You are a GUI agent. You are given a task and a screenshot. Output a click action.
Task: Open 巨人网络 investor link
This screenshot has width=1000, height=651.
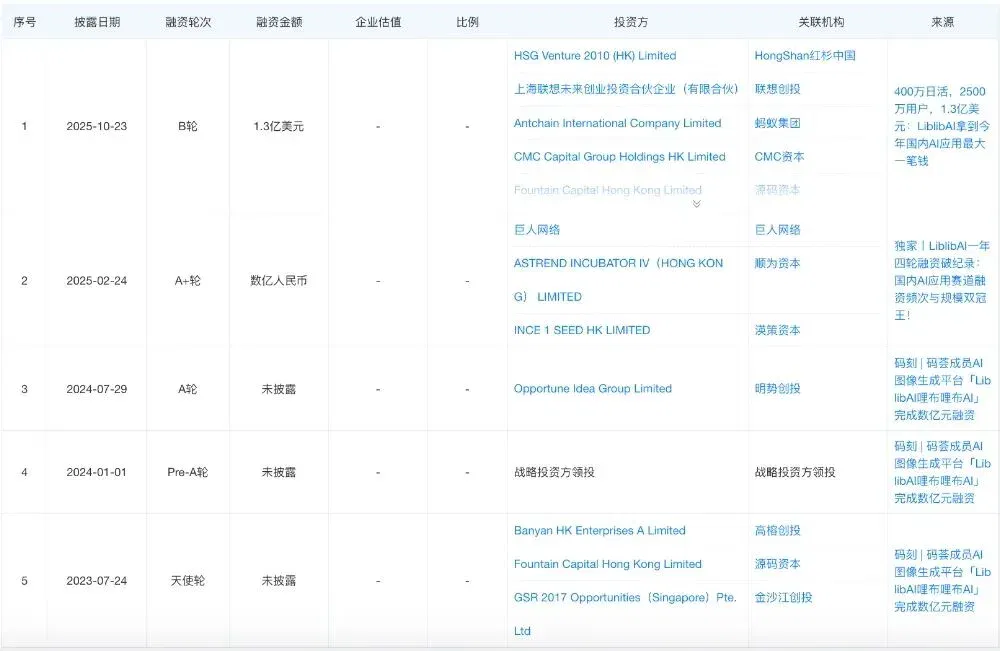pos(537,230)
